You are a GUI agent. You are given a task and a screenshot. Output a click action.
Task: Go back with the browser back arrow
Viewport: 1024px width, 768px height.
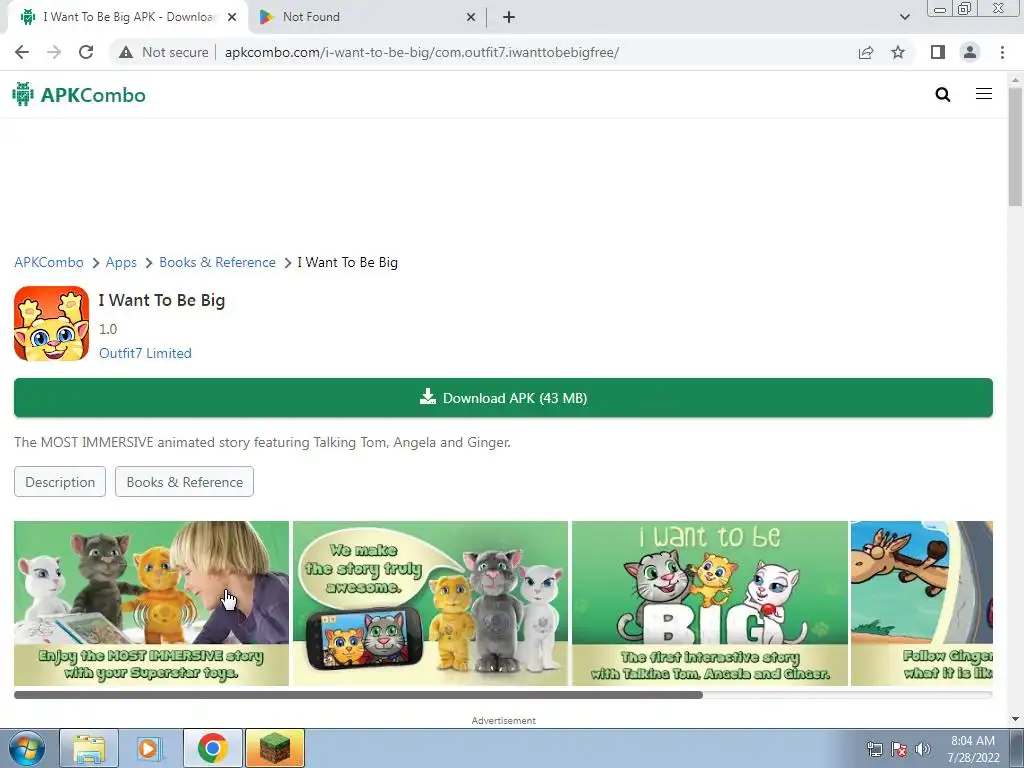22,52
